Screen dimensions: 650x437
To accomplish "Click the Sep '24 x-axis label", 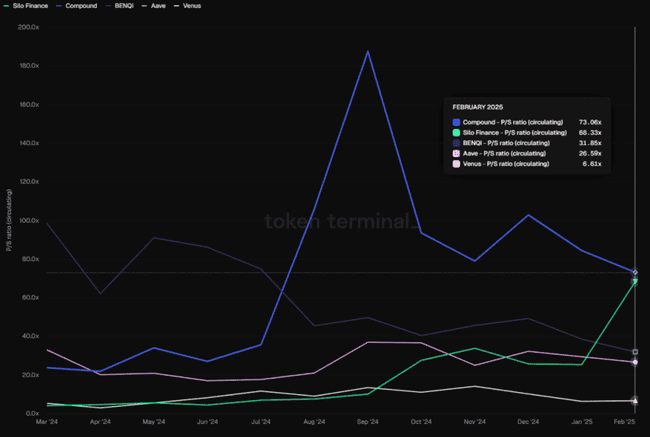I will [x=368, y=422].
